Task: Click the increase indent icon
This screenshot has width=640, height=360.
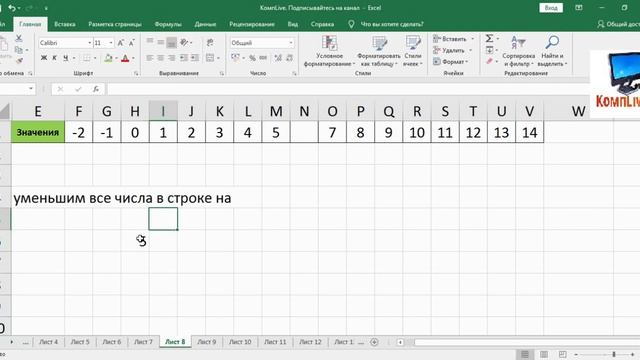Action: coord(195,58)
